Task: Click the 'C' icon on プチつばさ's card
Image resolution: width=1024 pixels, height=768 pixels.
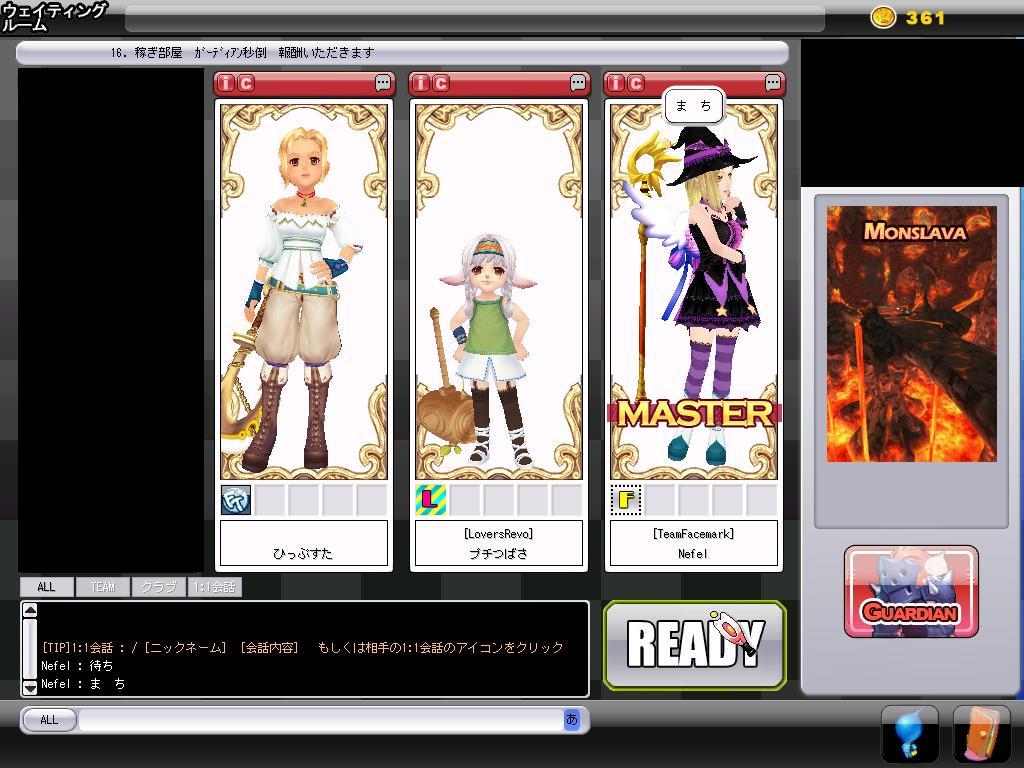Action: tap(441, 83)
